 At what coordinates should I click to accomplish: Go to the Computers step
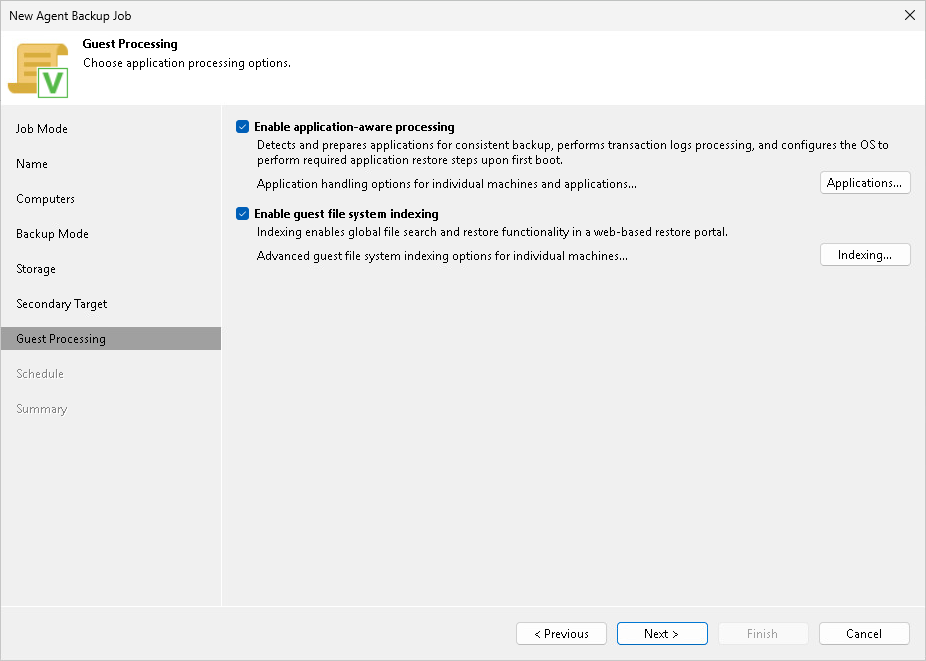(45, 199)
